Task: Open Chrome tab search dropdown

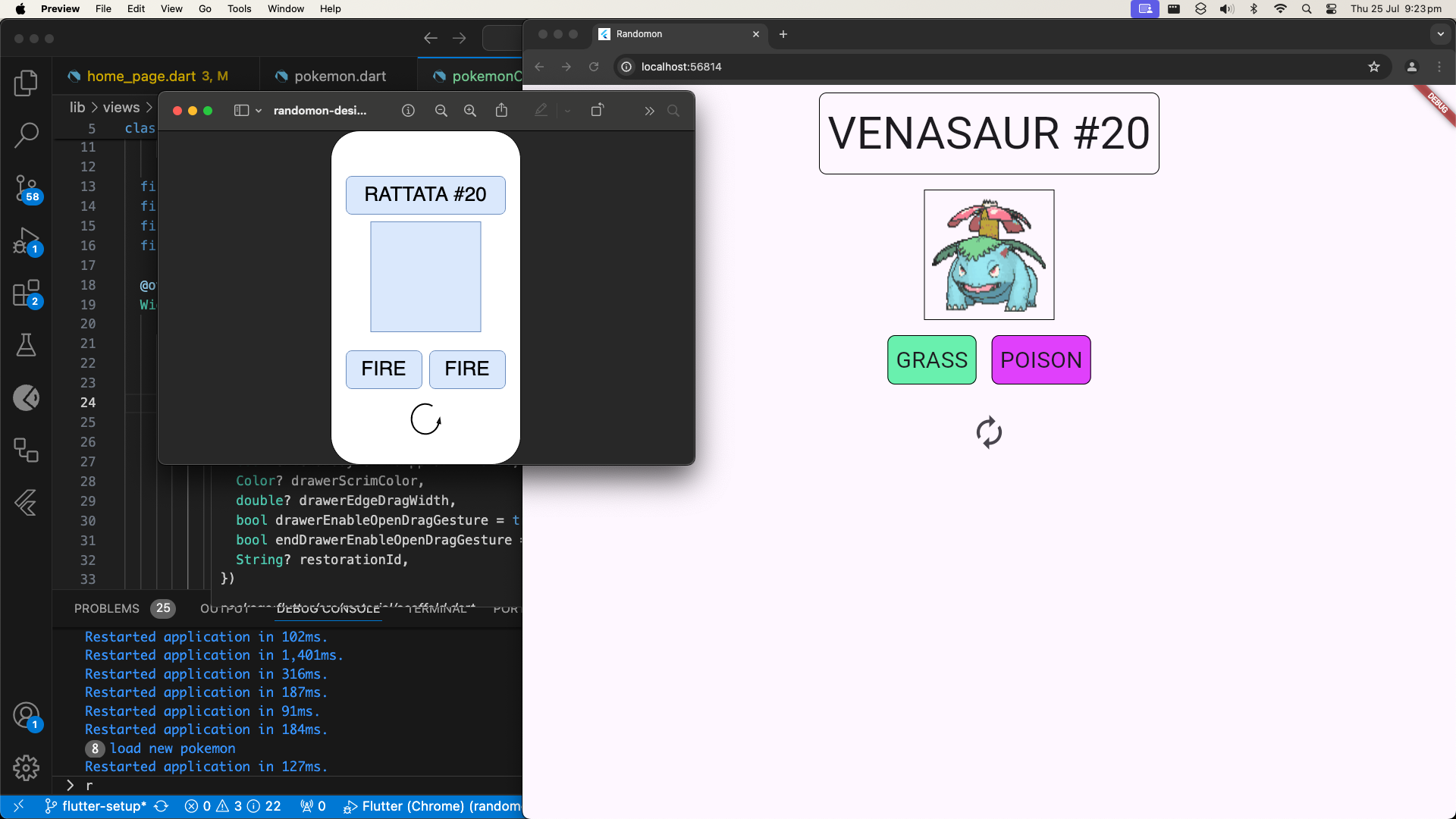Action: [1440, 34]
